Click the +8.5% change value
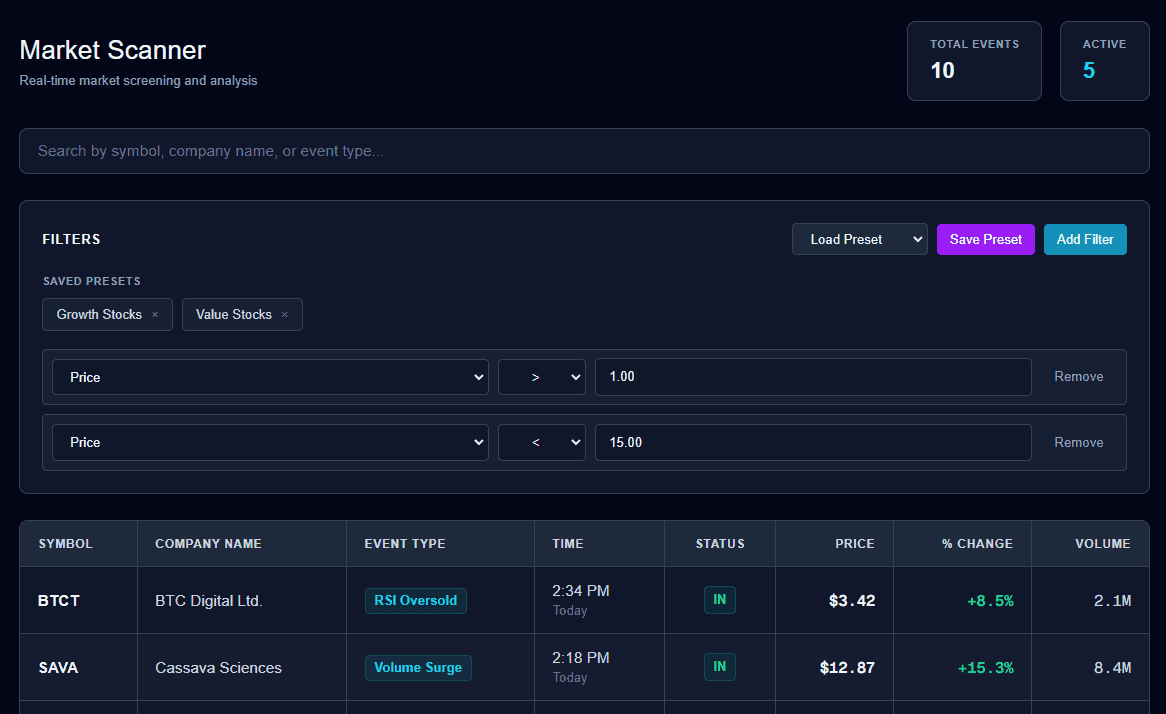This screenshot has height=714, width=1166. click(x=990, y=601)
